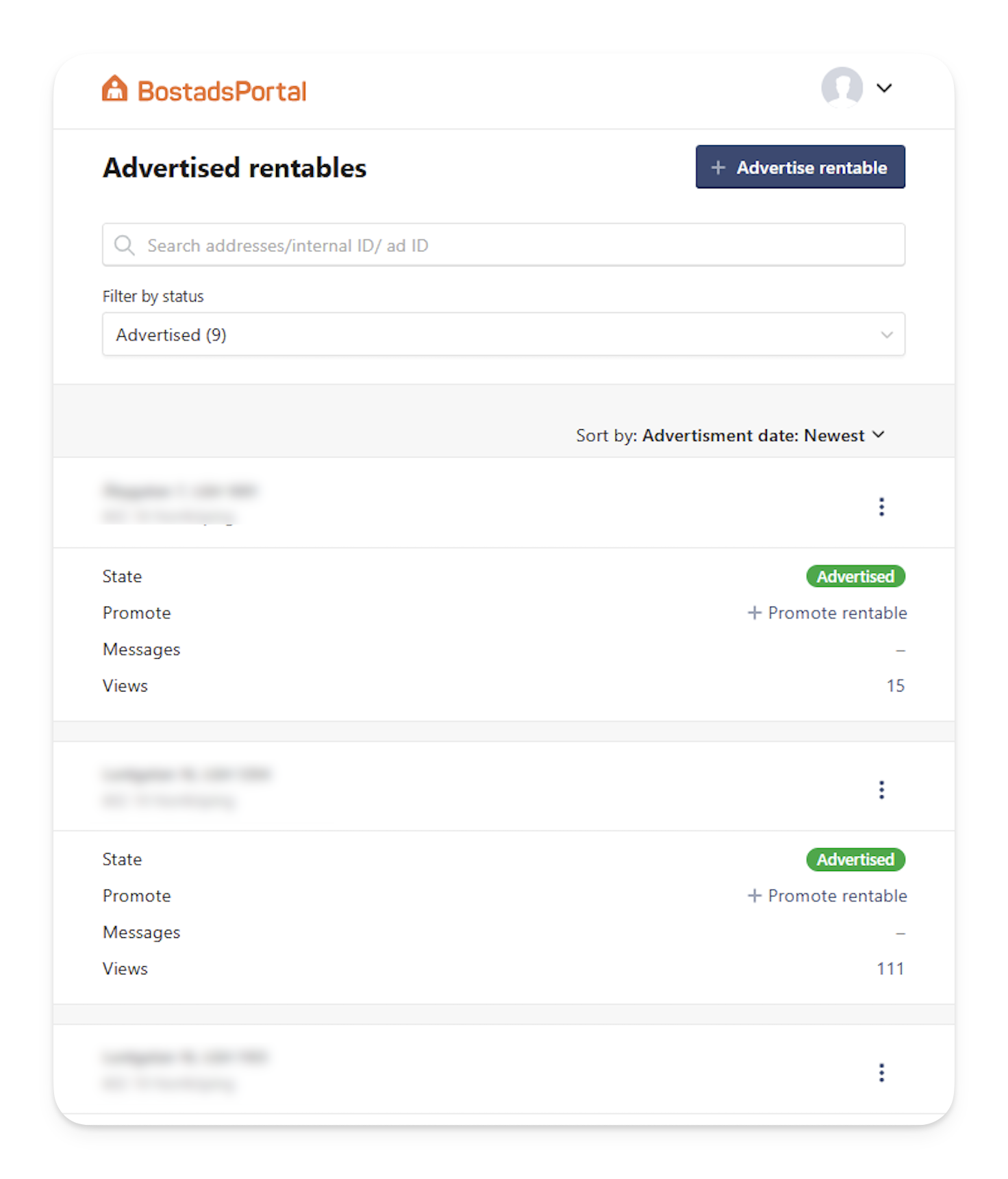Screen dimensions: 1008x1179
Task: Click Promote rentable on first listing
Action: (x=827, y=613)
